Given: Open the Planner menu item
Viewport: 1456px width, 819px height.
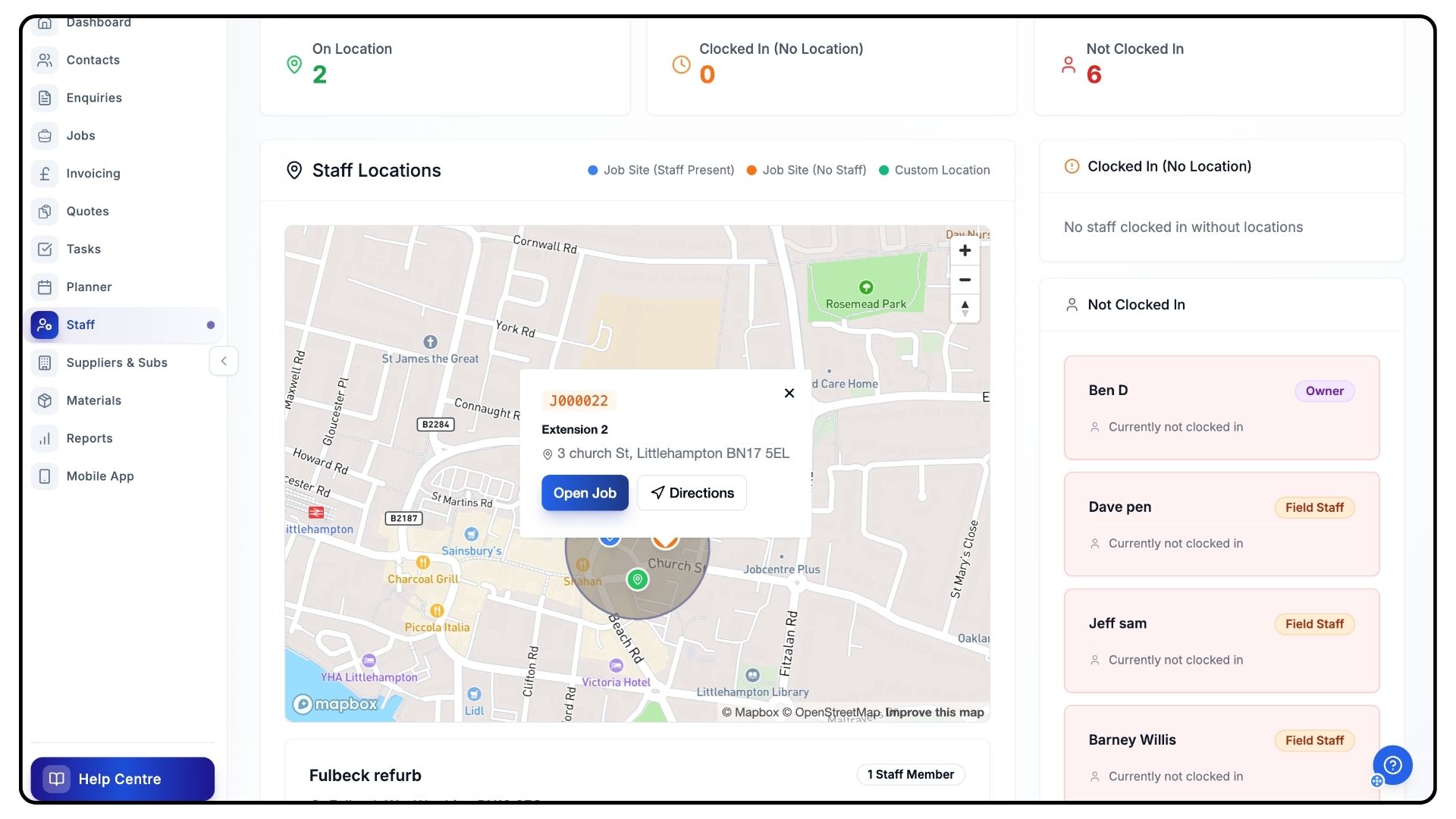Looking at the screenshot, I should tap(89, 287).
